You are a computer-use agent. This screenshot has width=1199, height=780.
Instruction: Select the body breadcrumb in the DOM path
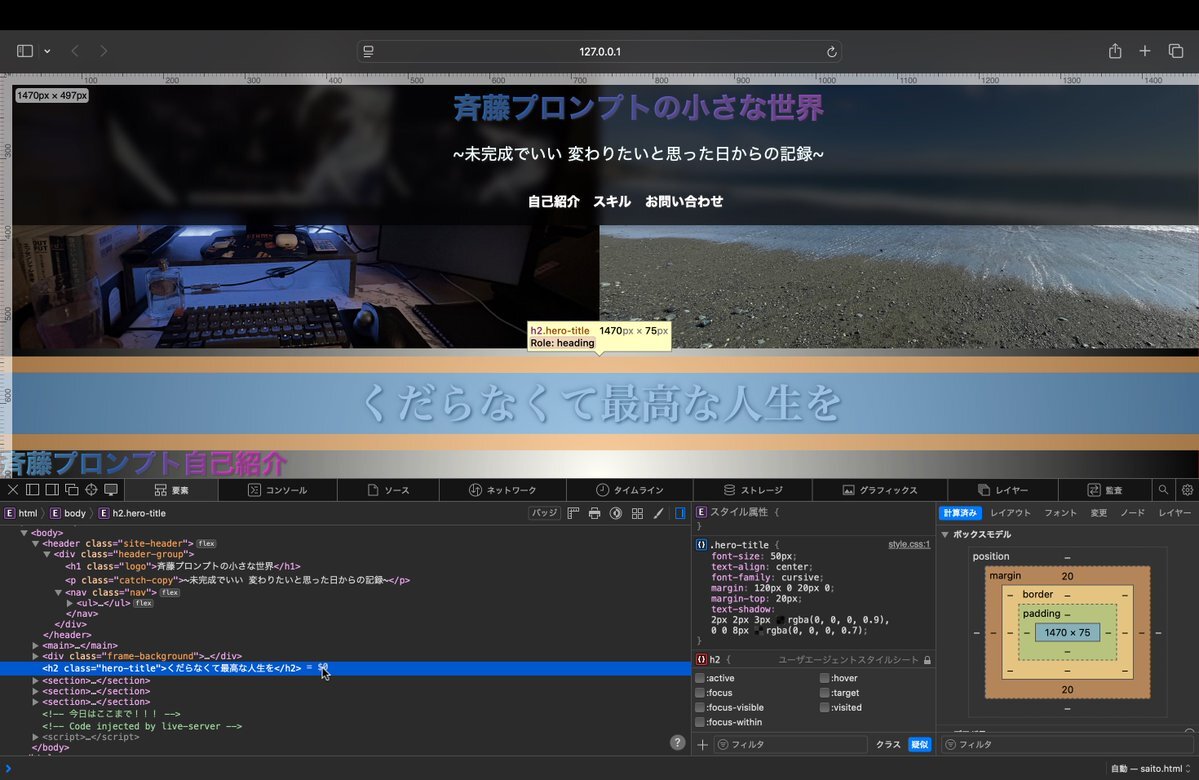click(x=68, y=513)
